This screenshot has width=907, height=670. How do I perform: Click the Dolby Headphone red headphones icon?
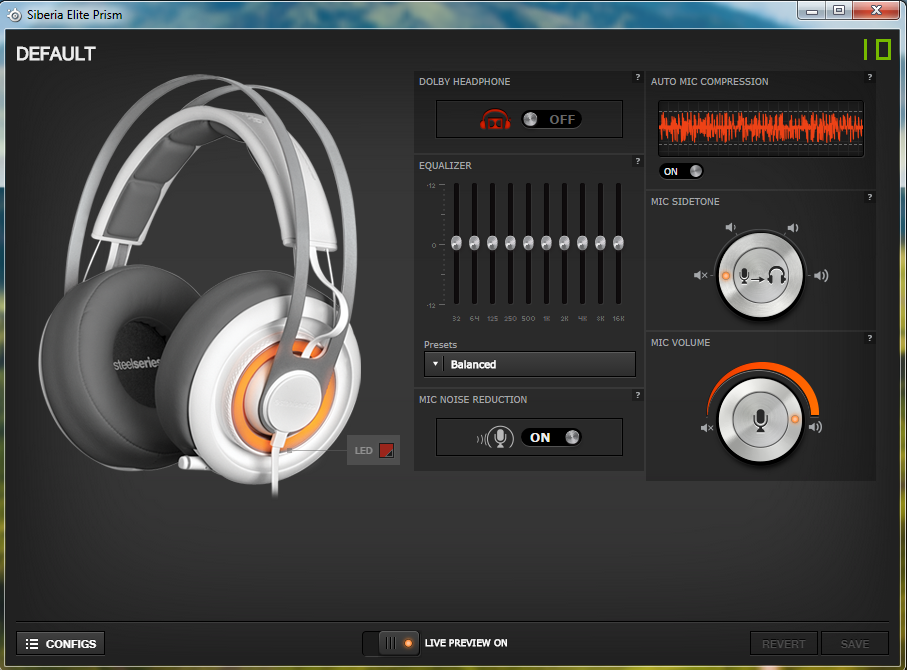[x=495, y=119]
